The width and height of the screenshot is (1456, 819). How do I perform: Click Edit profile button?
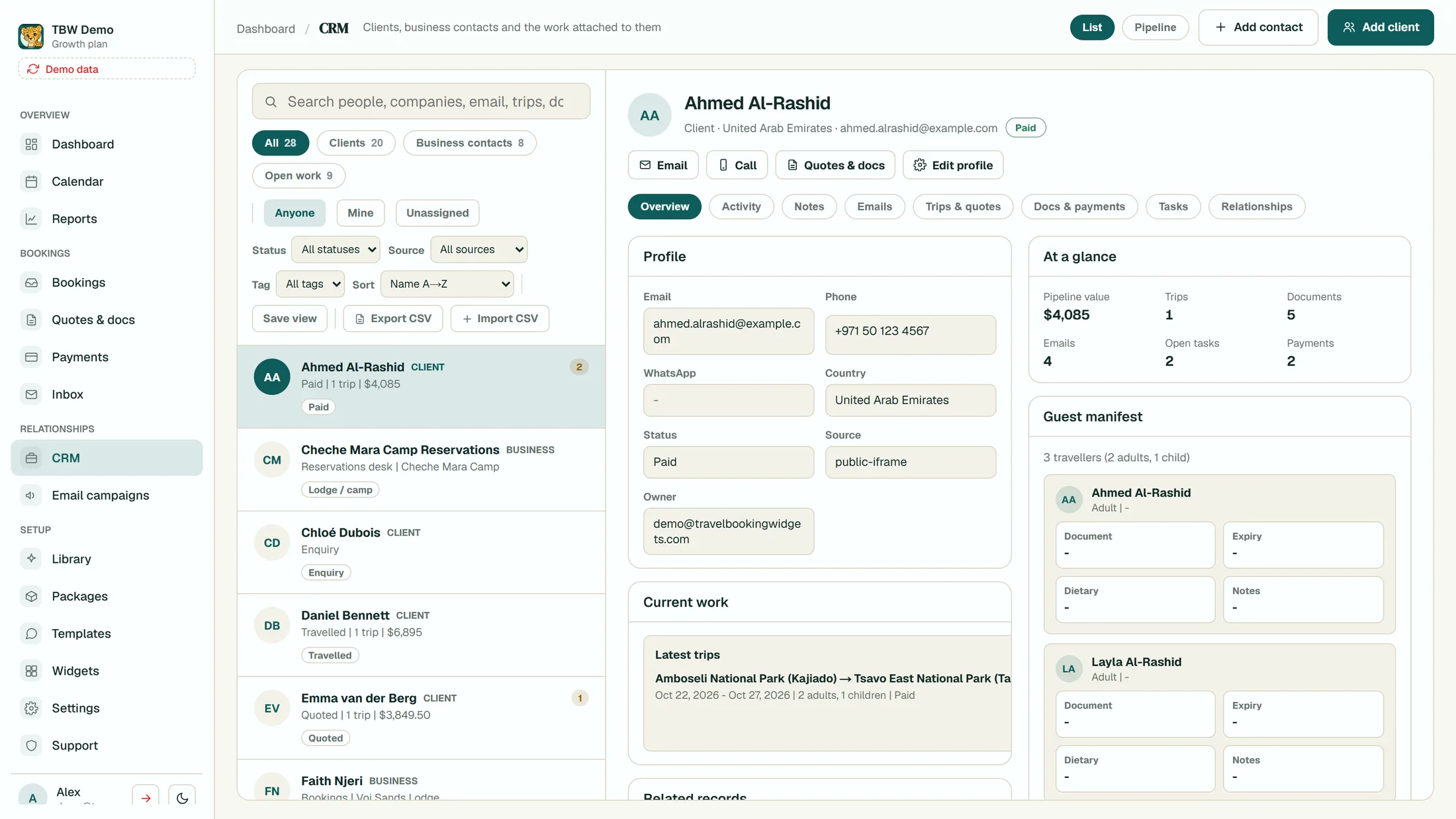point(953,165)
